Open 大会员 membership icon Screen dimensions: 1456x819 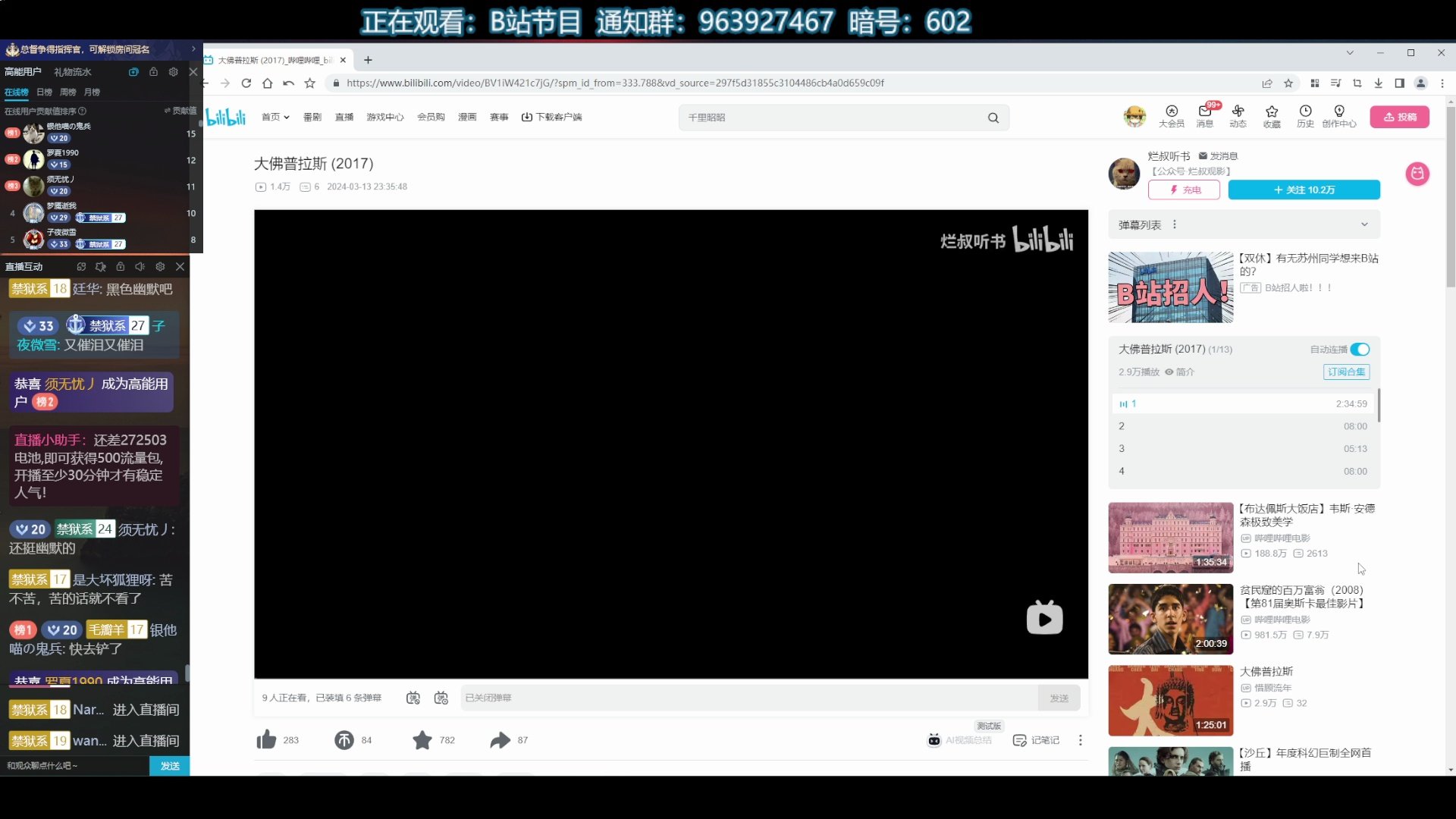[1171, 116]
